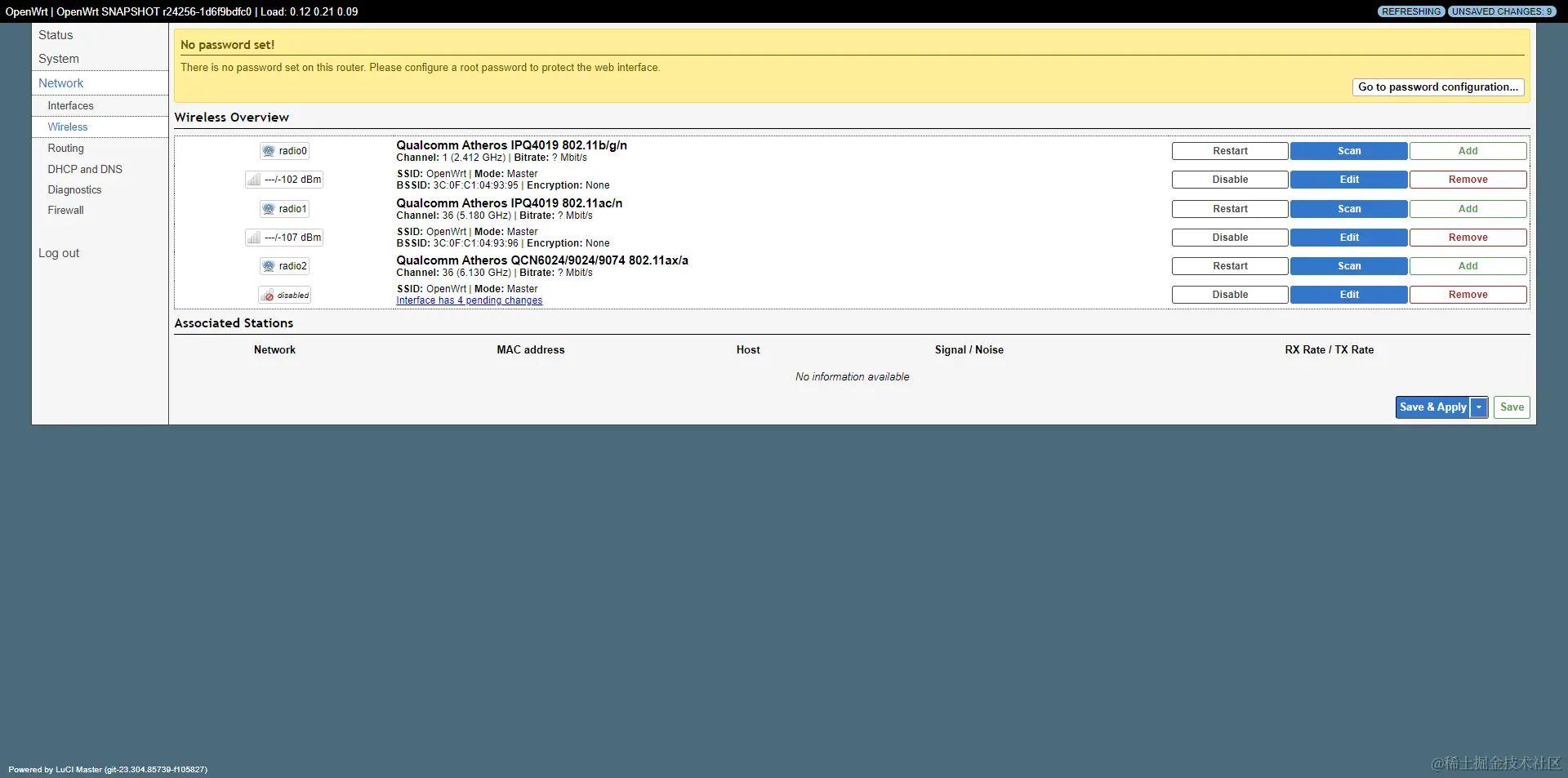The width and height of the screenshot is (1568, 778).
Task: Click the RX Rate / TX Rate header
Action: (x=1330, y=349)
